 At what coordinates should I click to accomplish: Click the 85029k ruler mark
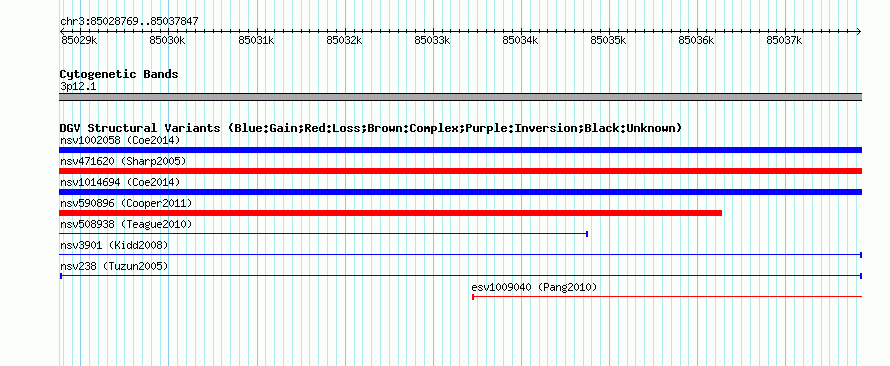point(79,40)
